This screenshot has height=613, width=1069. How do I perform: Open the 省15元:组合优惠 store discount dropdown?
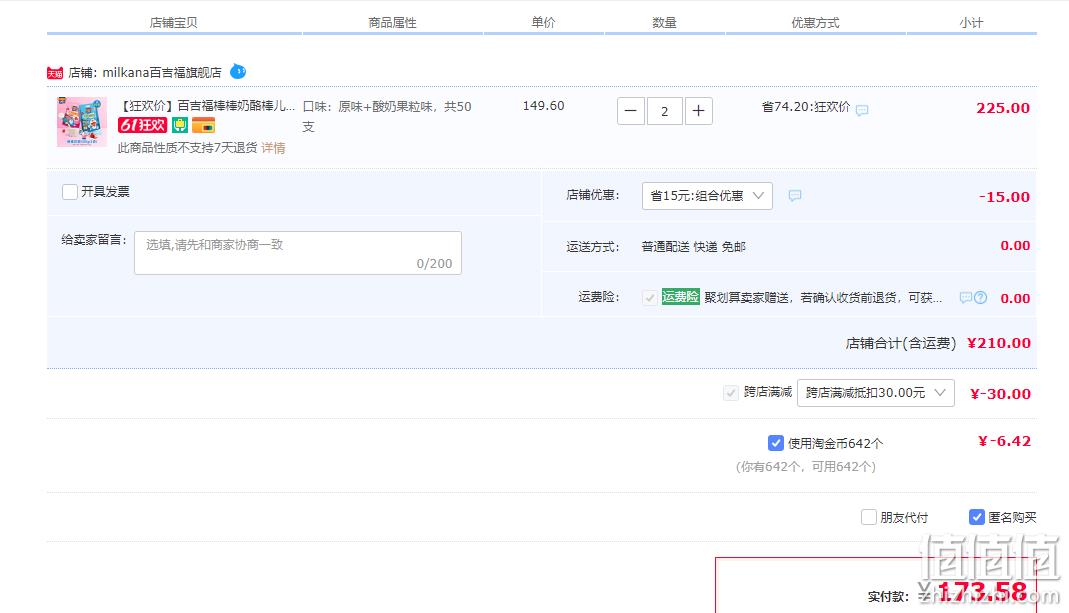707,196
